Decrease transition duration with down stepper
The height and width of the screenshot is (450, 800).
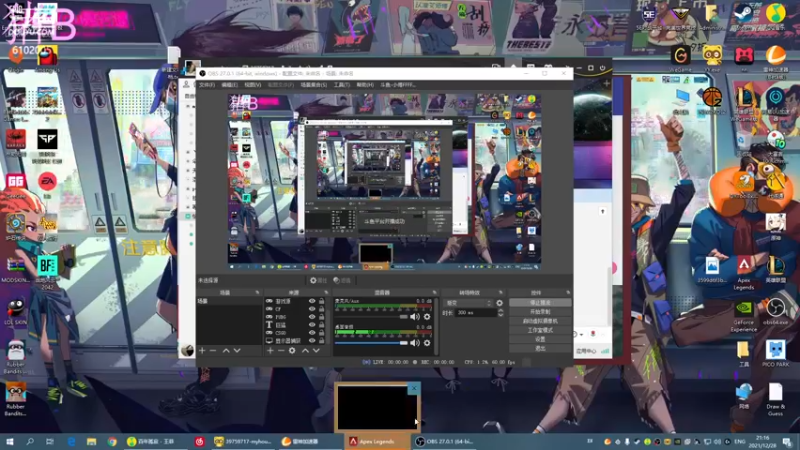(x=500, y=315)
